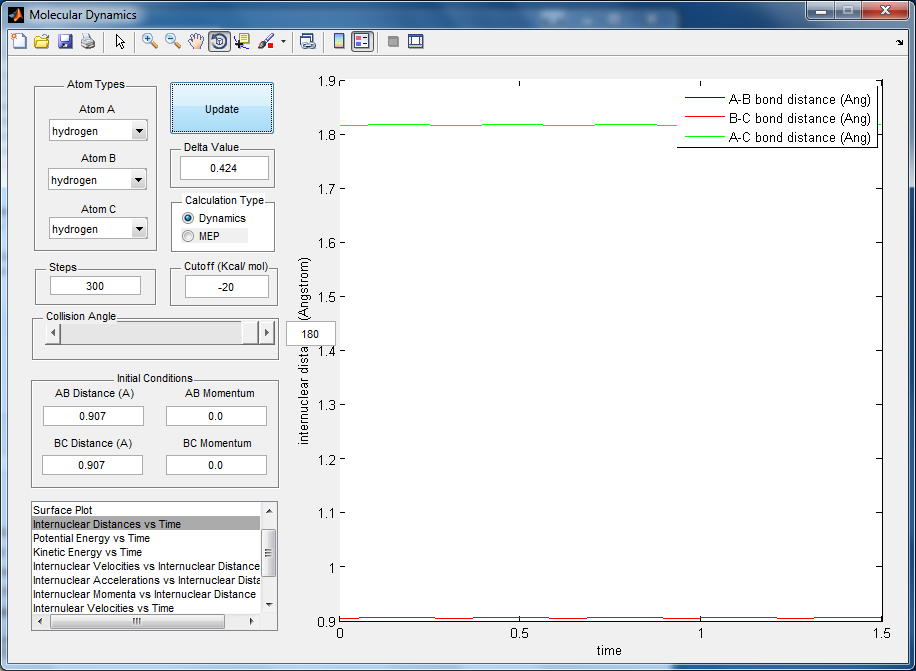The height and width of the screenshot is (671, 916).
Task: Toggle the Insert Legend toolbar icon
Action: pyautogui.click(x=362, y=41)
